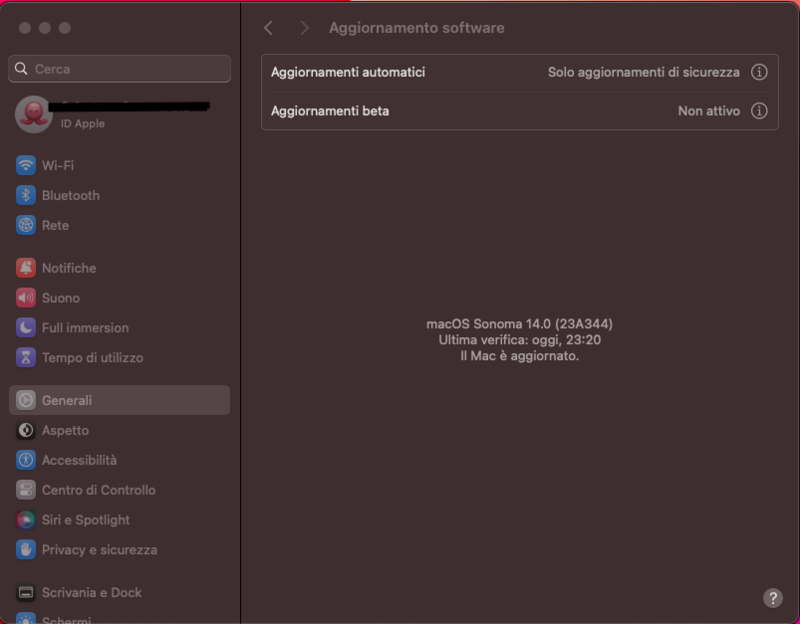Click the Bluetooth icon in sidebar
800x624 pixels.
pos(26,195)
